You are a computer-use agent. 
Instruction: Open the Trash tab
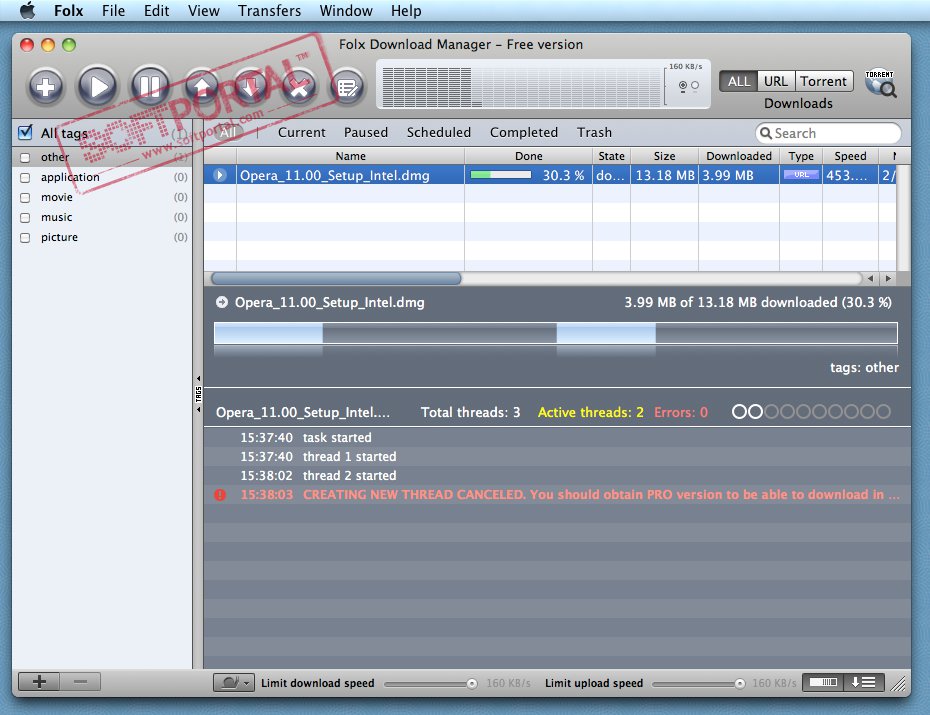[x=594, y=132]
